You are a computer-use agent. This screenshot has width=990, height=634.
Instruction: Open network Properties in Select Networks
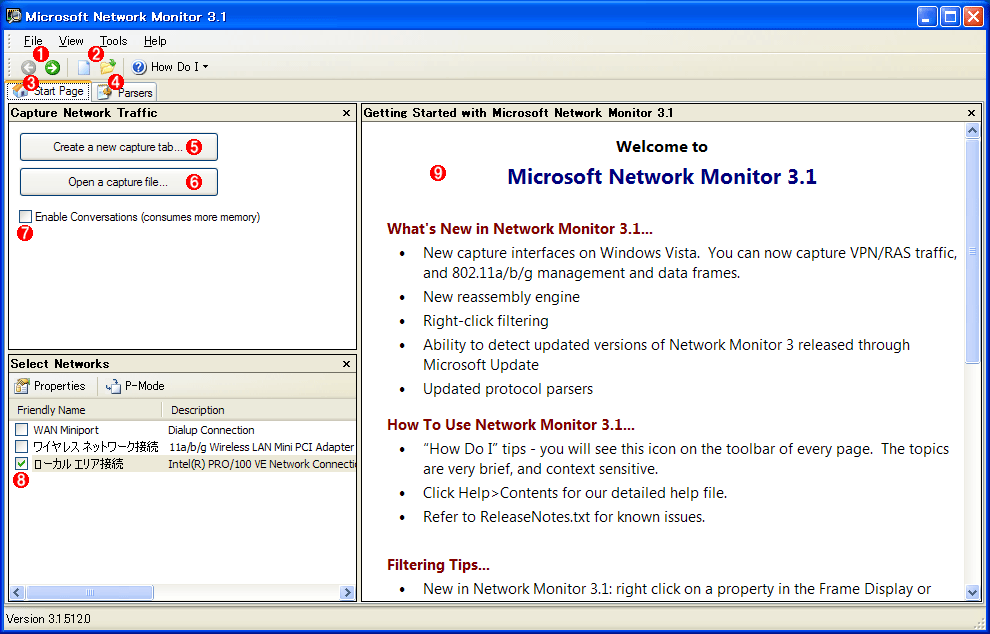pyautogui.click(x=50, y=386)
